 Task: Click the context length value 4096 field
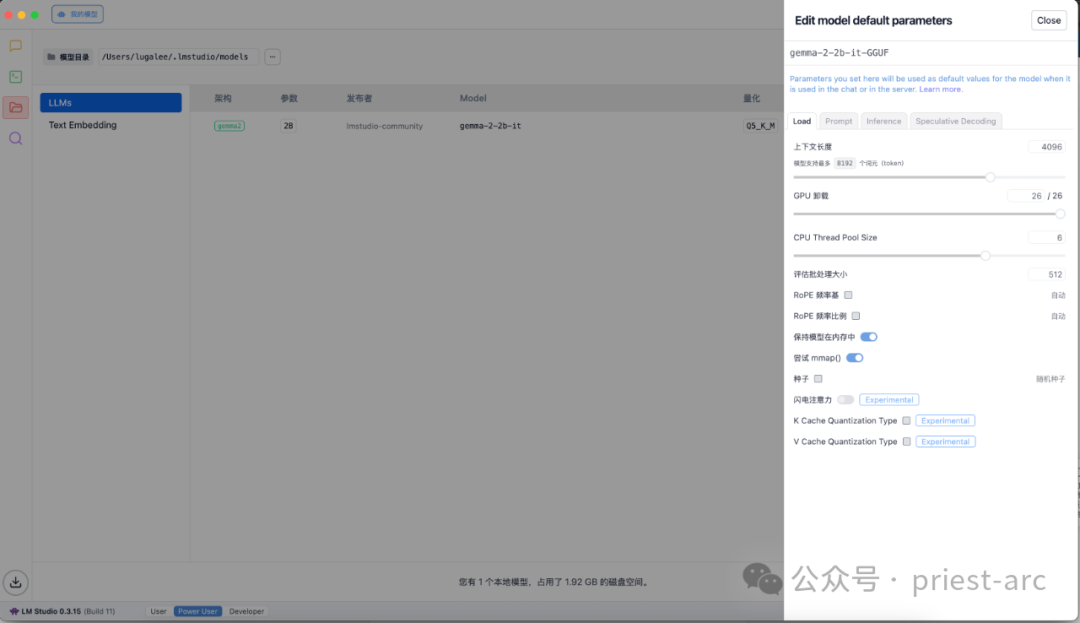[x=1046, y=147]
